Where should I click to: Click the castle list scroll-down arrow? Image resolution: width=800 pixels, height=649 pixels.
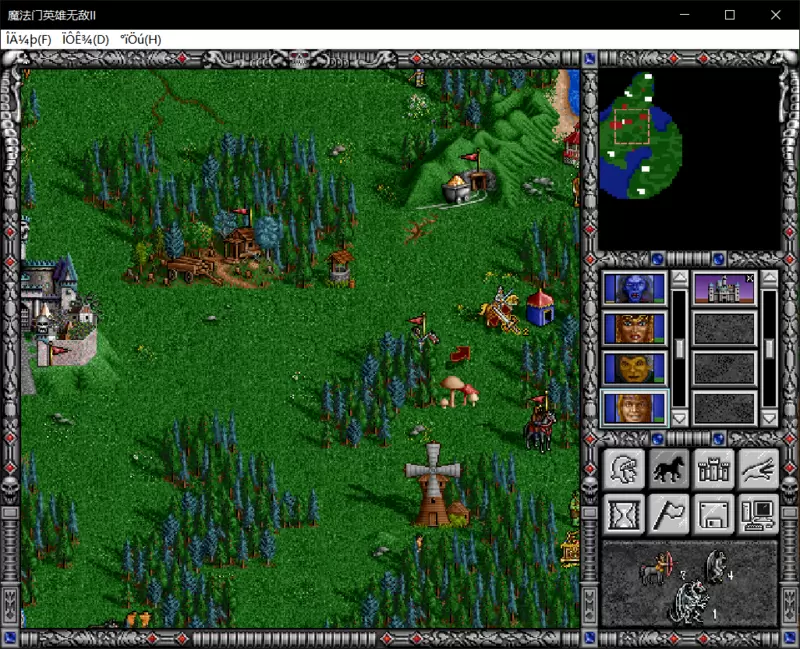[769, 418]
